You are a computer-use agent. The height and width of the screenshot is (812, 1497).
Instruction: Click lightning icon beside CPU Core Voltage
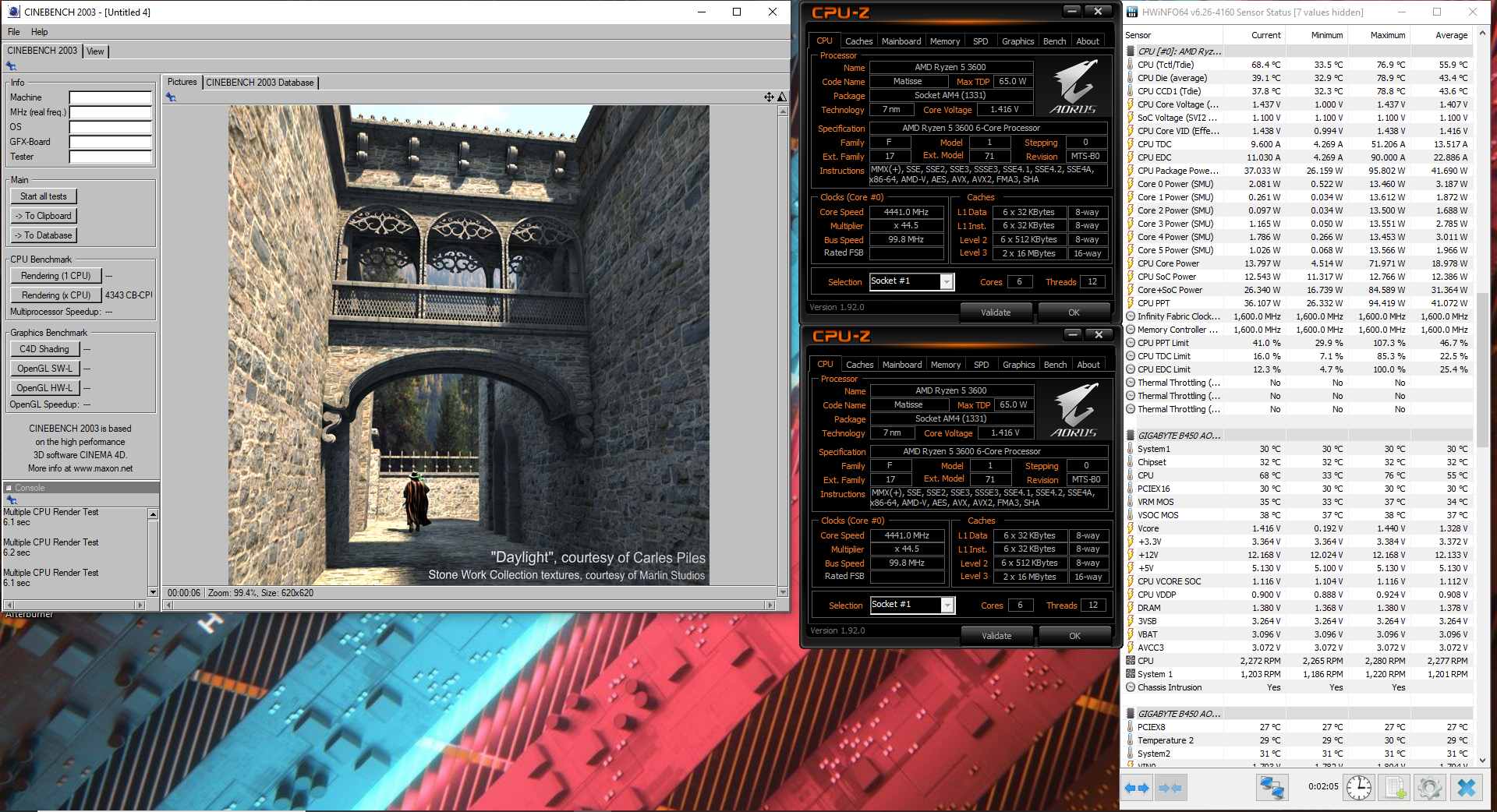pos(1131,104)
